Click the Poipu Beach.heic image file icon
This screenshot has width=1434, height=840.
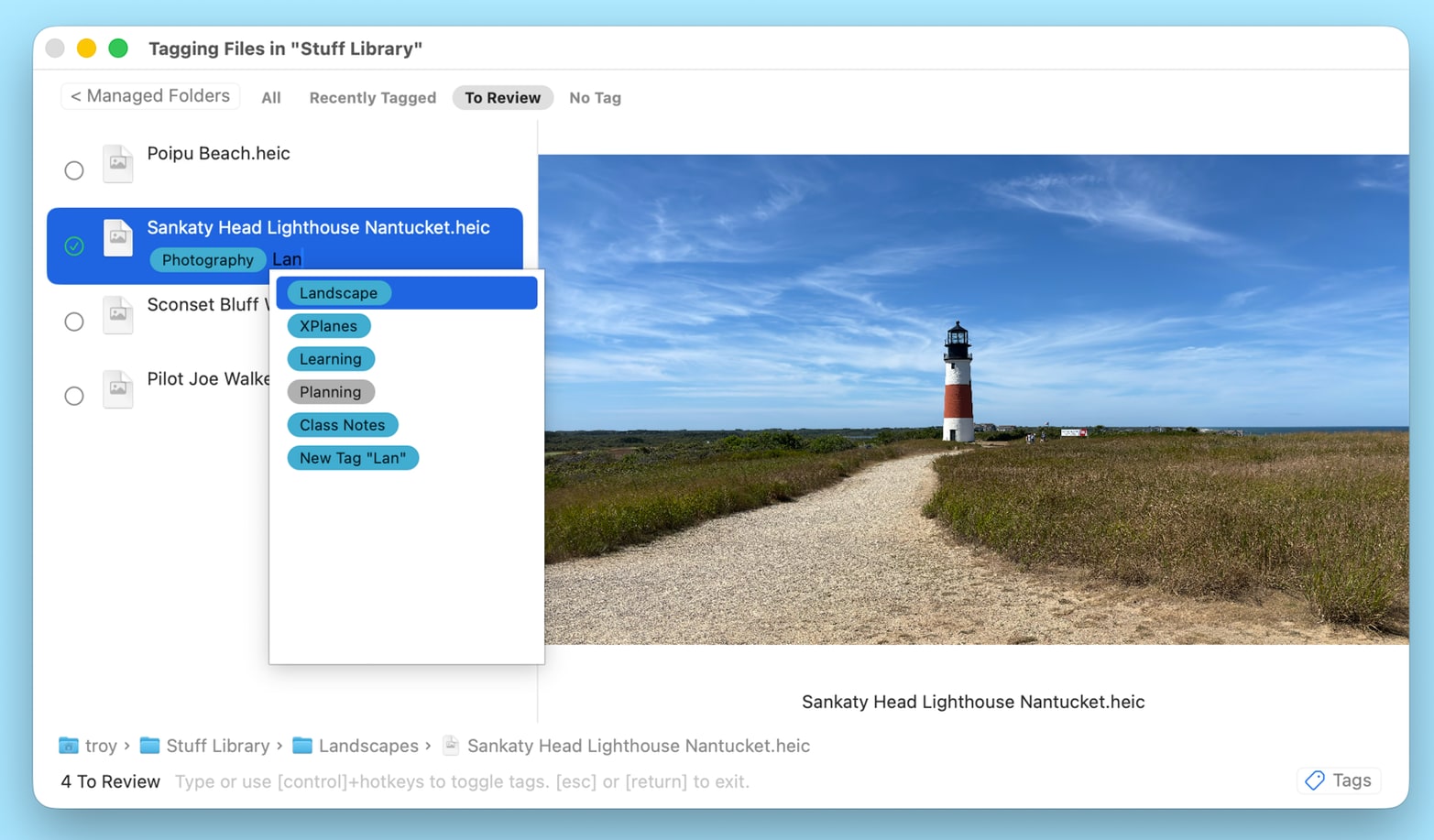pos(118,163)
